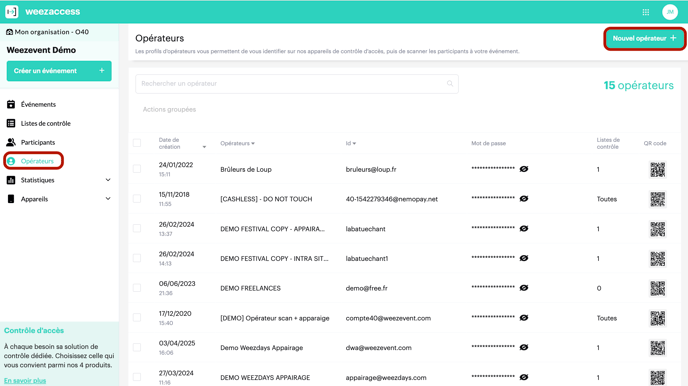Click the Nouvel opérateur button

coord(644,39)
